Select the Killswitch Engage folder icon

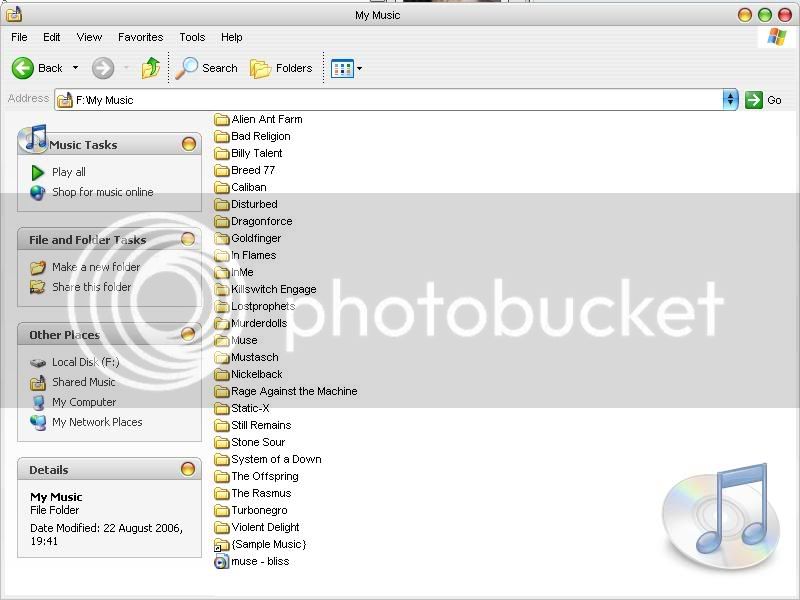221,290
